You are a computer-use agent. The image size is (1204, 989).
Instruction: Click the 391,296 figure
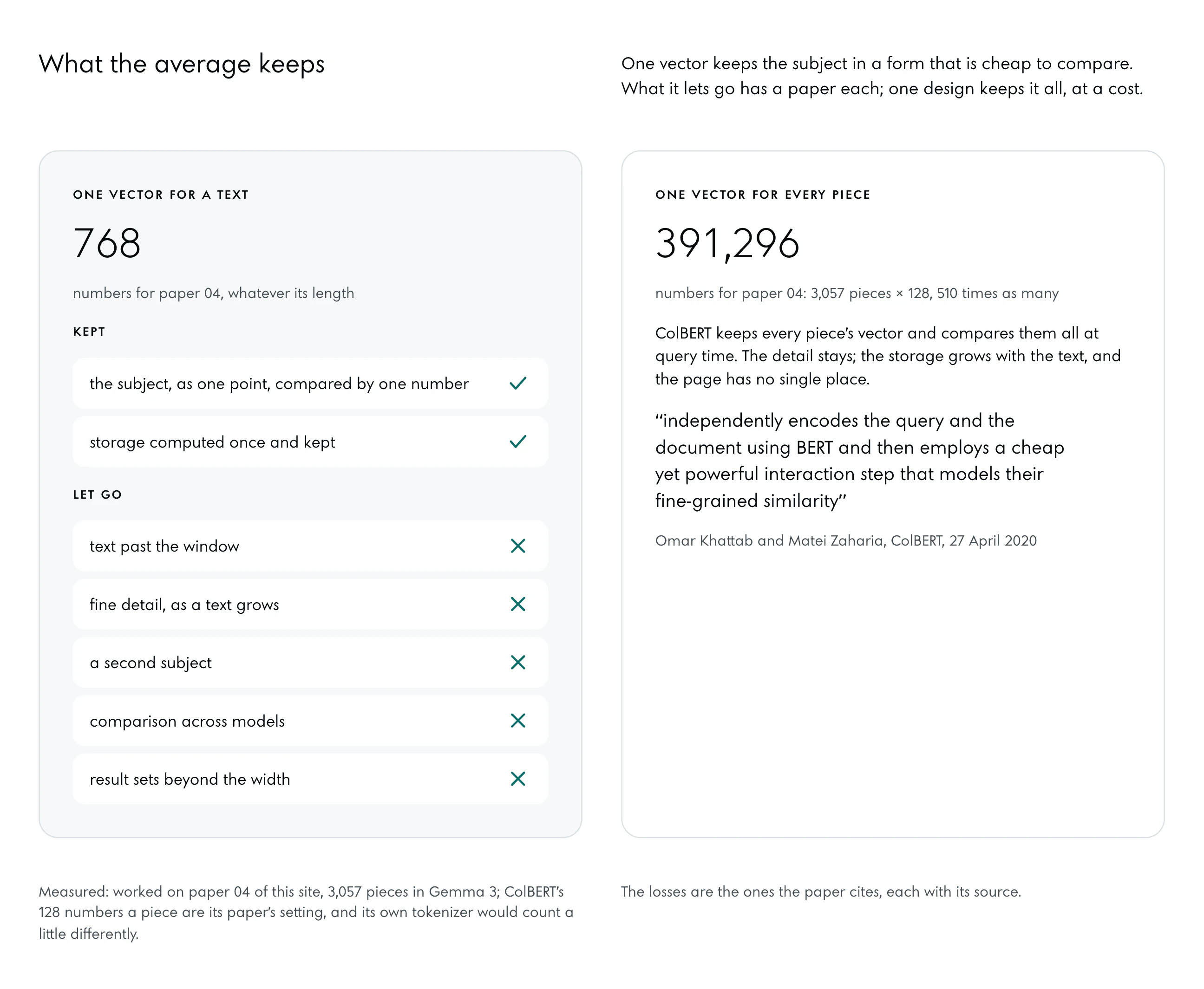(x=727, y=243)
